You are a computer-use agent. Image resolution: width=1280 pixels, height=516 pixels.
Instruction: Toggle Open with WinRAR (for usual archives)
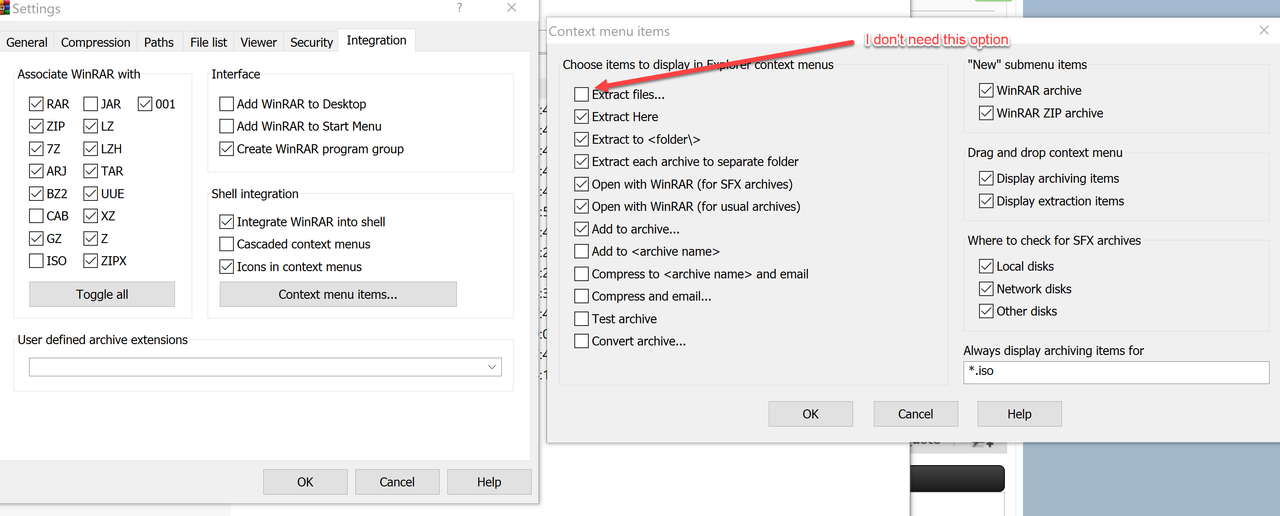tap(582, 206)
